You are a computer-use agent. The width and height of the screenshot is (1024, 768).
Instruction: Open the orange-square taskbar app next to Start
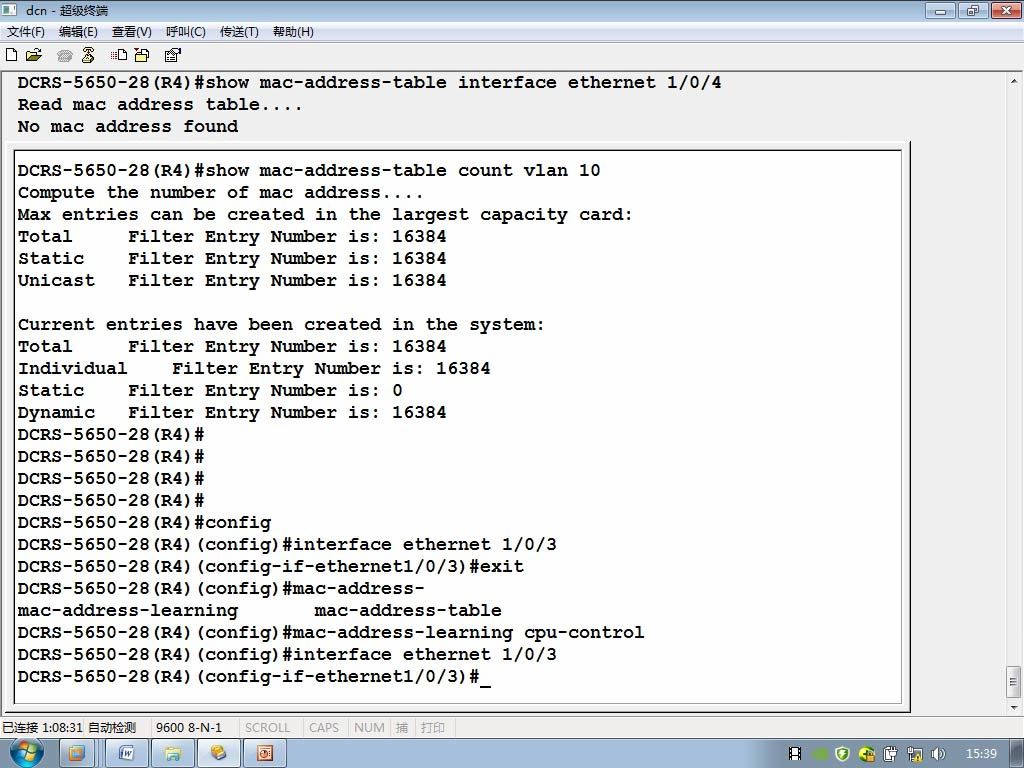tap(77, 754)
